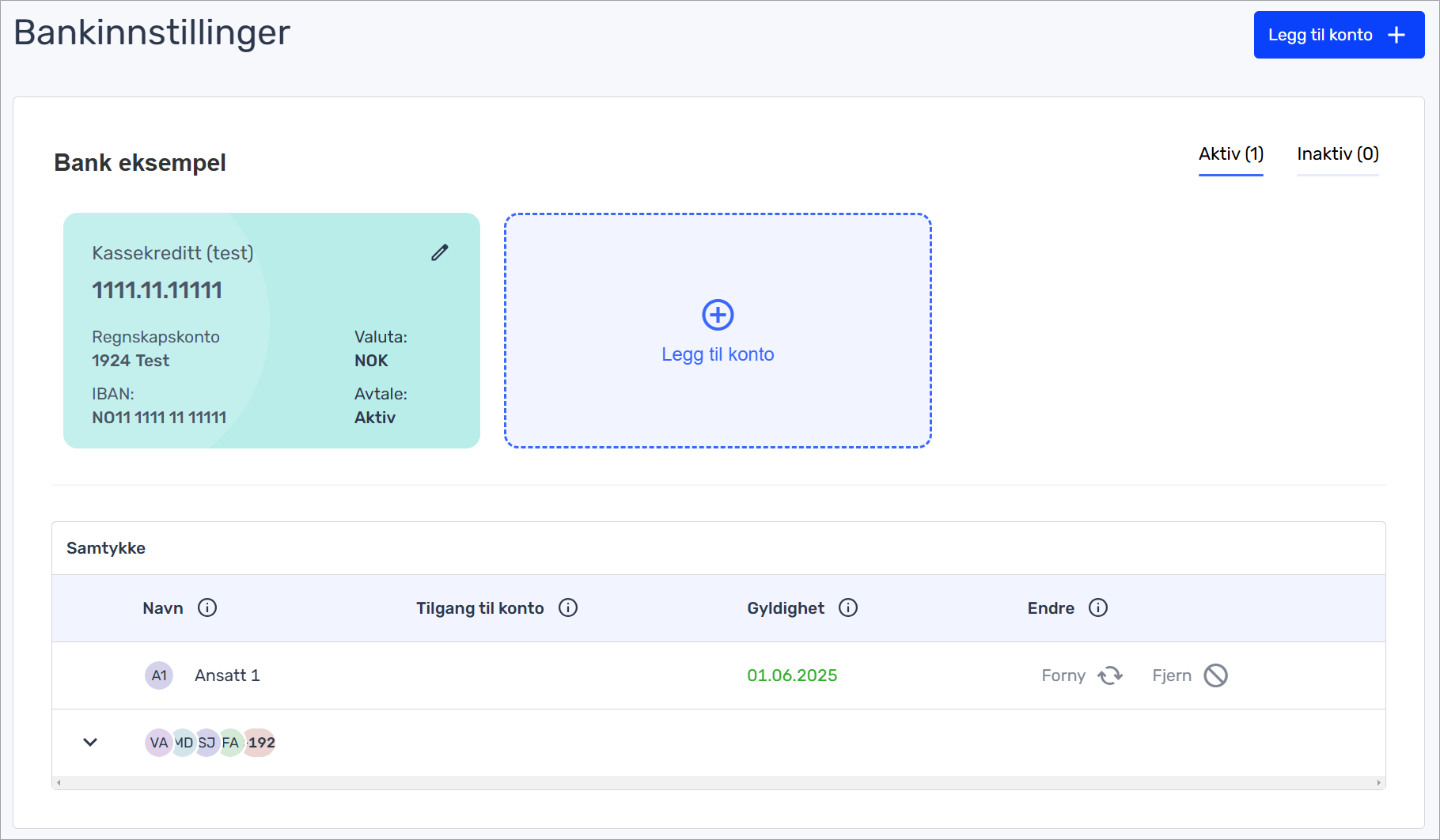Click the VA avatar badge
1440x840 pixels.
pos(158,743)
